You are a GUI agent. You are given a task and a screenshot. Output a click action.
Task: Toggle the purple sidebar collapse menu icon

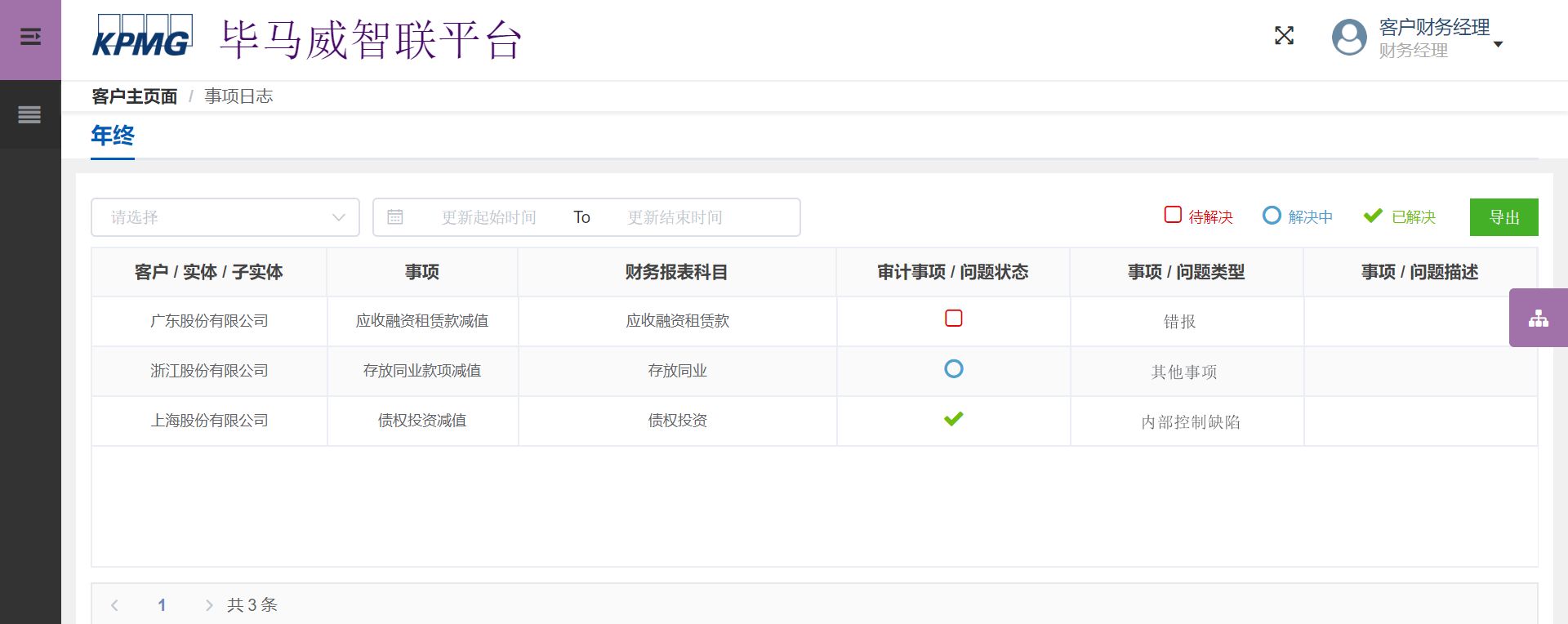30,37
